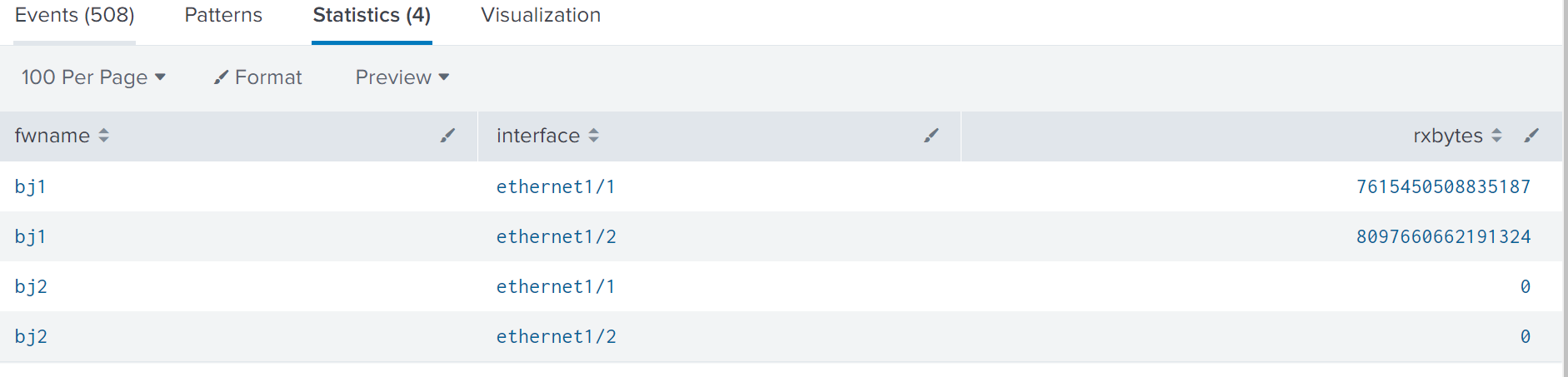Image resolution: width=1568 pixels, height=377 pixels.
Task: Open the 100 Per Page dropdown
Action: [x=93, y=77]
